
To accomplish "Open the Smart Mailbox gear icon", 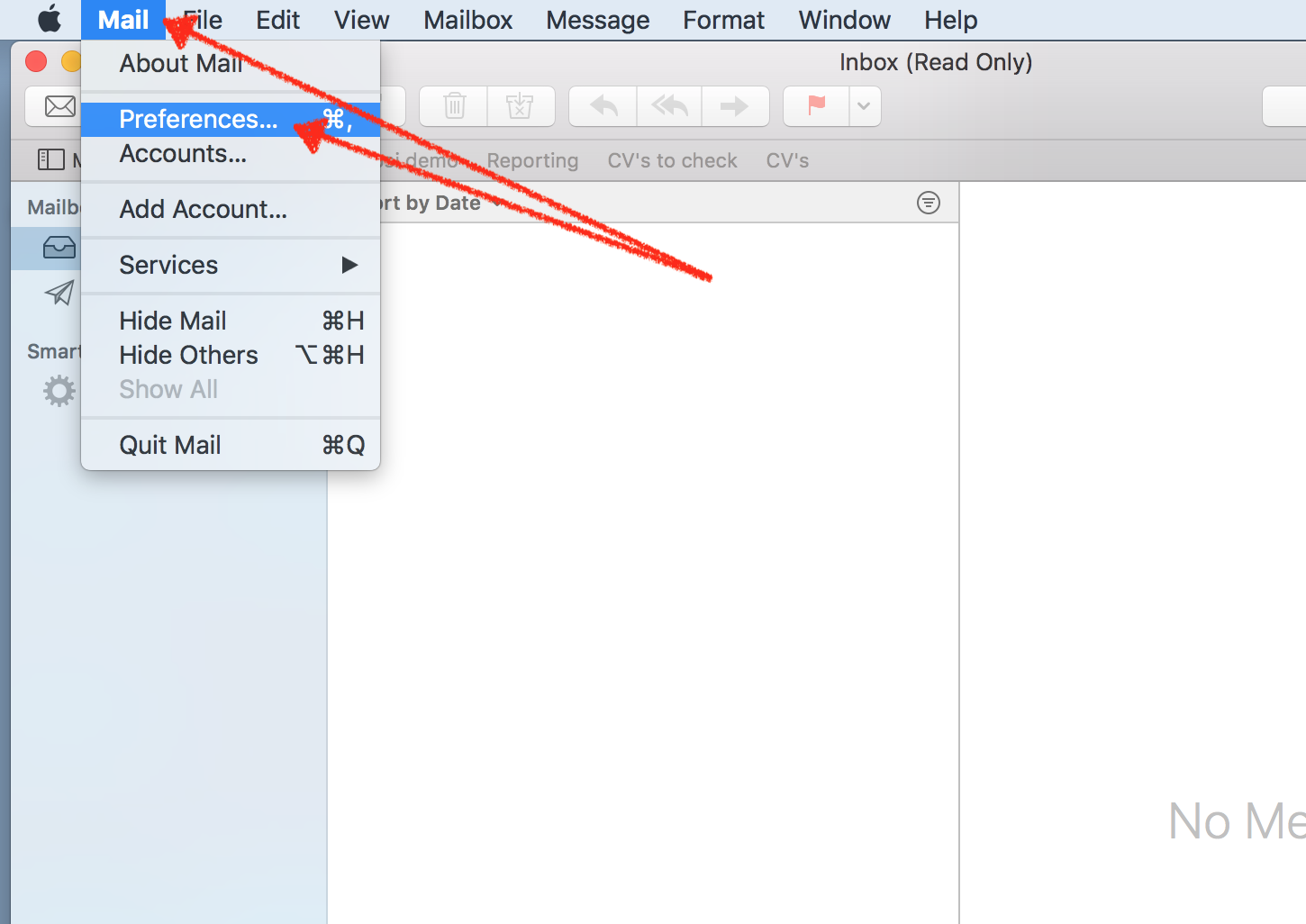I will (x=59, y=391).
